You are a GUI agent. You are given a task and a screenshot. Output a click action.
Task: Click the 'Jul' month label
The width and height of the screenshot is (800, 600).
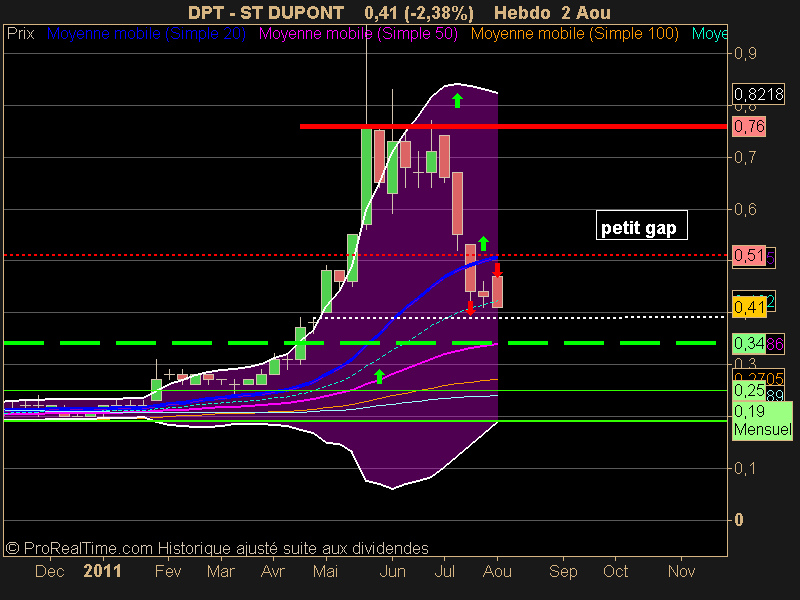pos(444,571)
